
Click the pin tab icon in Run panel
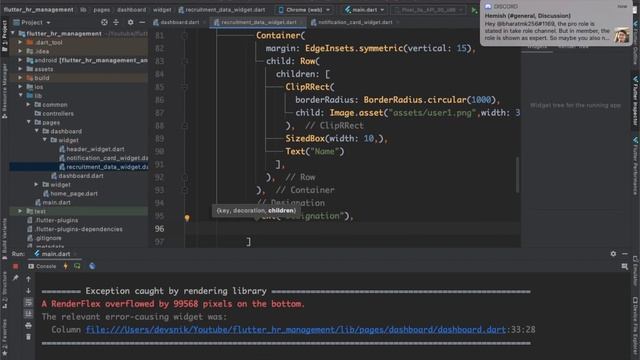(x=16, y=278)
